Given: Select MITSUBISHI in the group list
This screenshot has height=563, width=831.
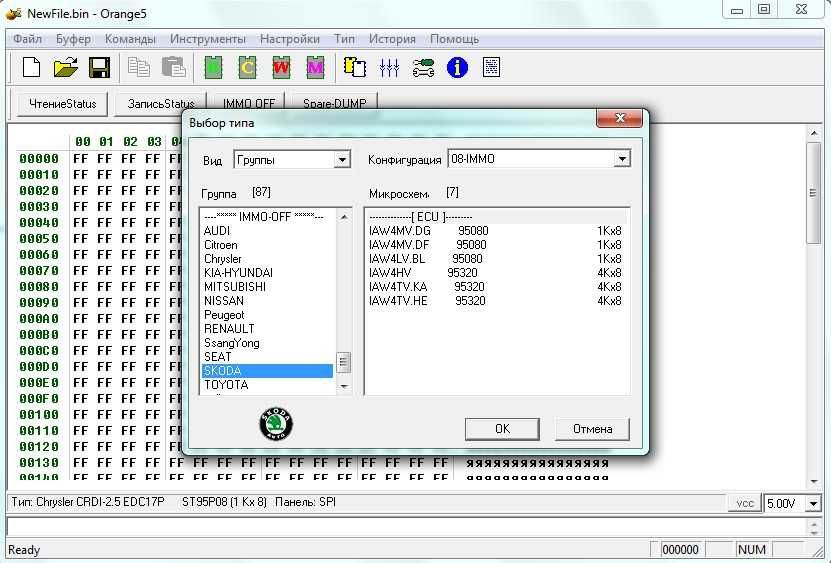Looking at the screenshot, I should [x=268, y=287].
